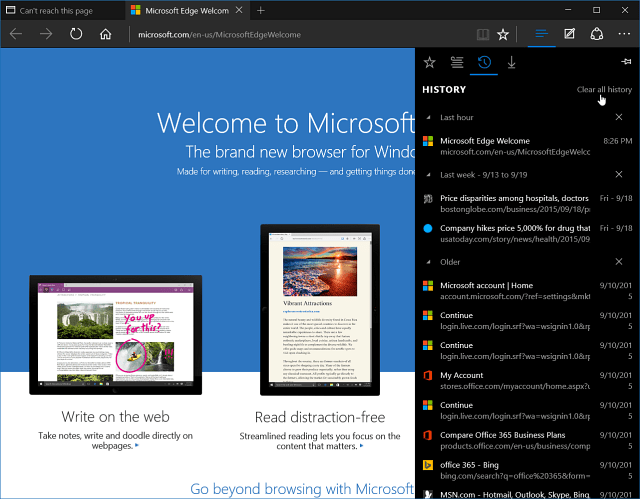640x499 pixels.
Task: Open Microsoft Edge Welcome history entry
Action: [527, 146]
